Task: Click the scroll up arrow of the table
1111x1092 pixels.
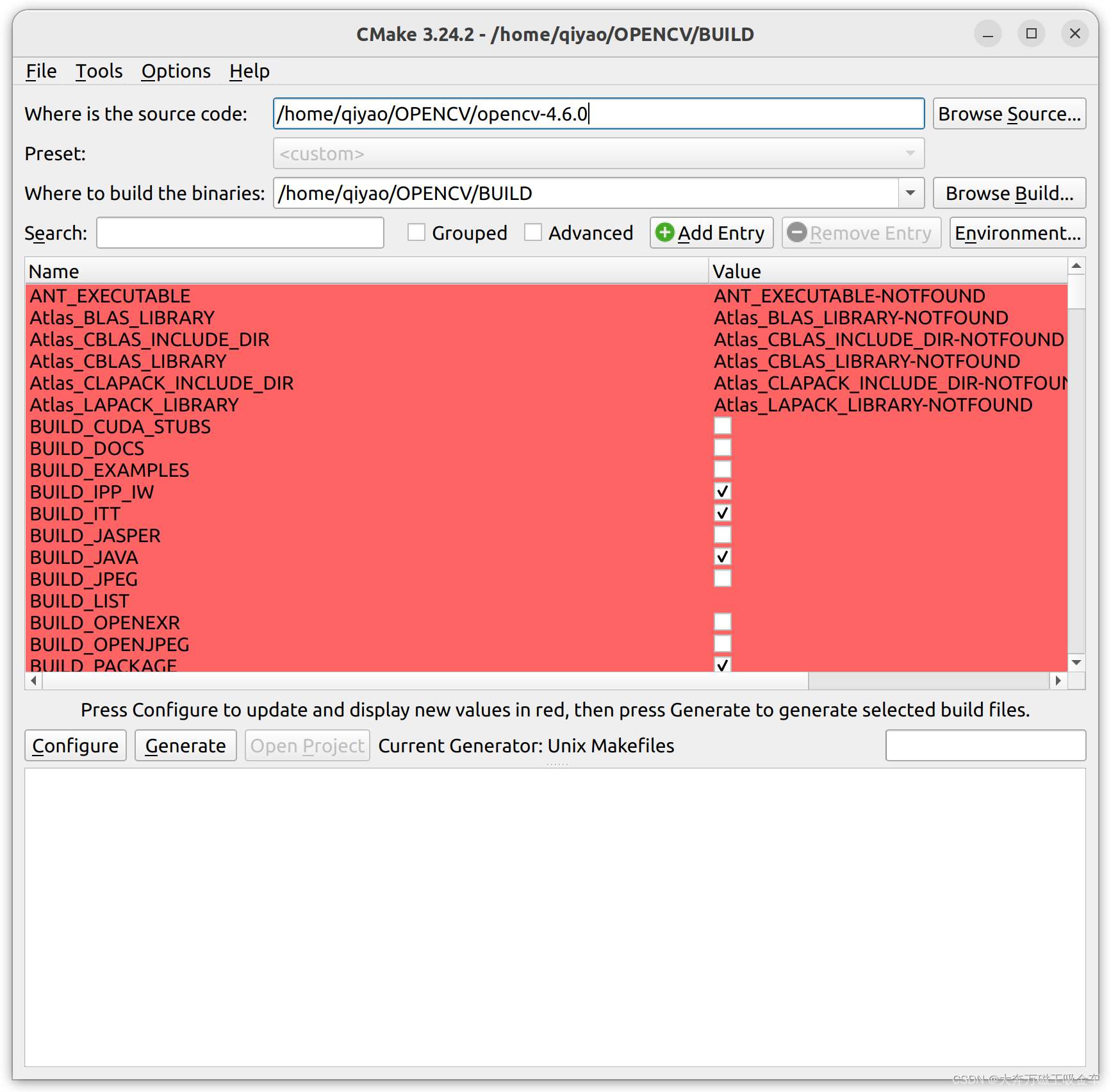Action: [1076, 266]
